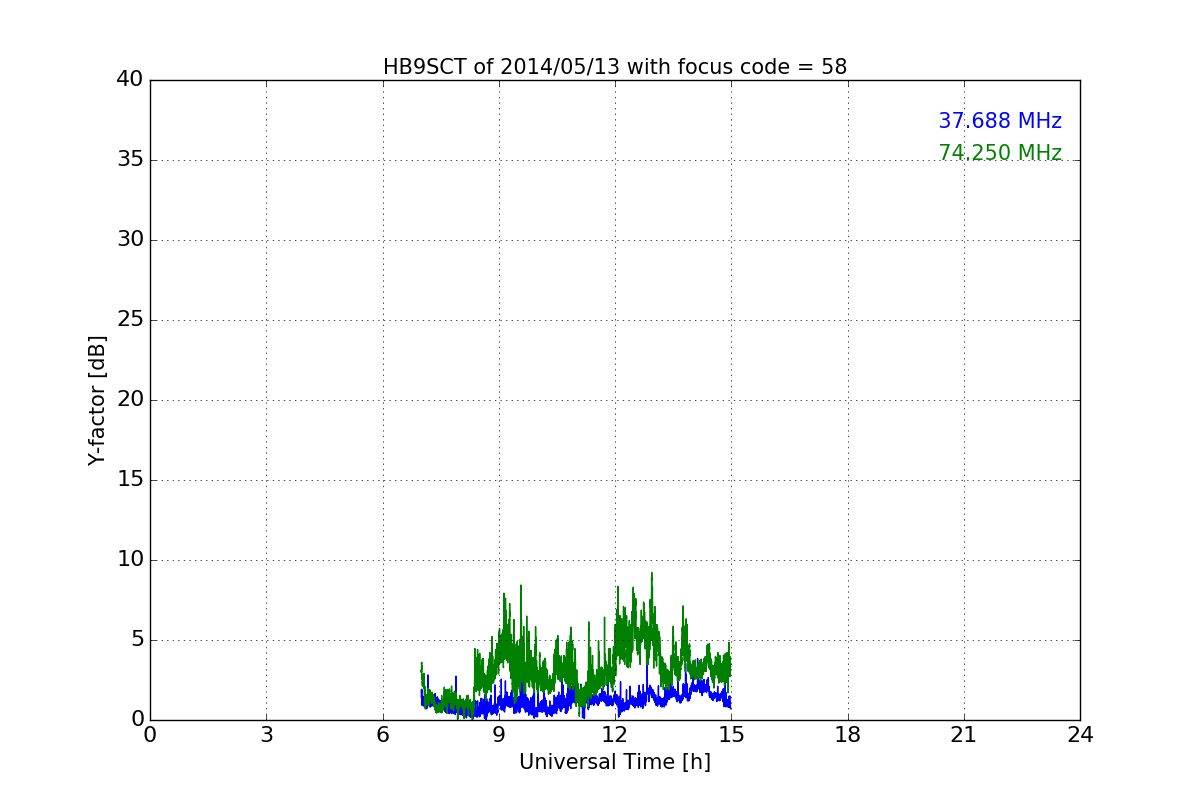This screenshot has height=800, width=1200.
Task: Click the y-axis tick label '30'
Action: (x=130, y=240)
